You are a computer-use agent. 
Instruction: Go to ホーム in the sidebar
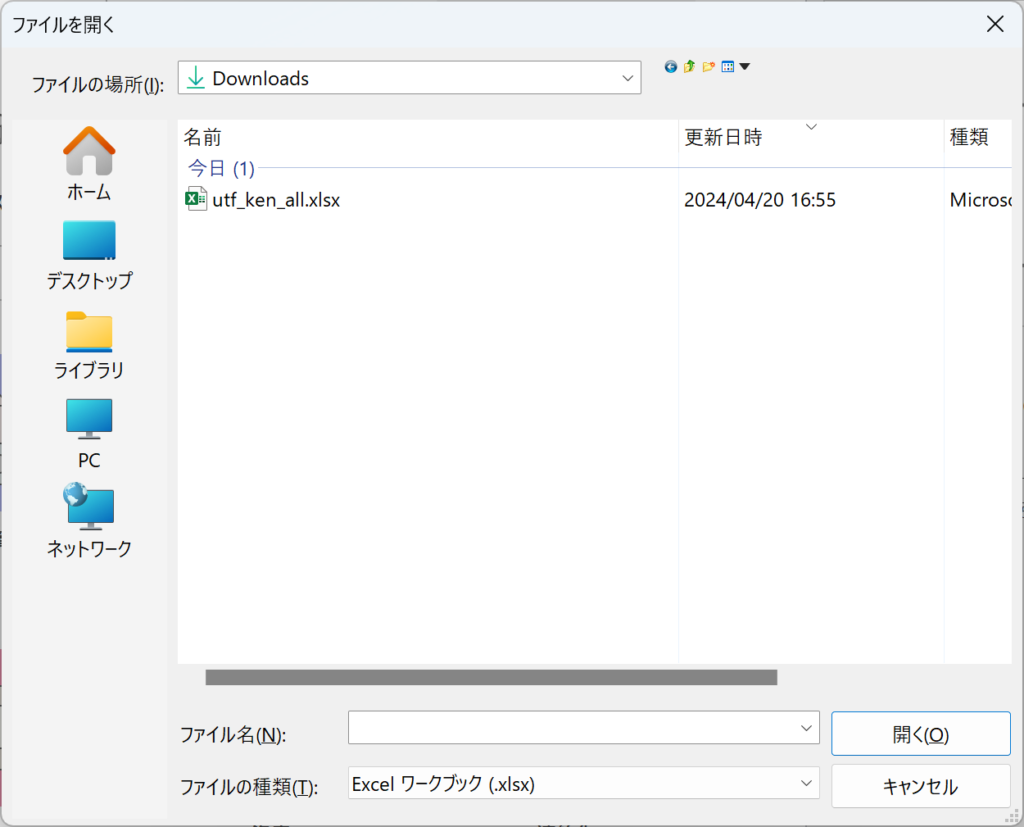click(x=89, y=164)
